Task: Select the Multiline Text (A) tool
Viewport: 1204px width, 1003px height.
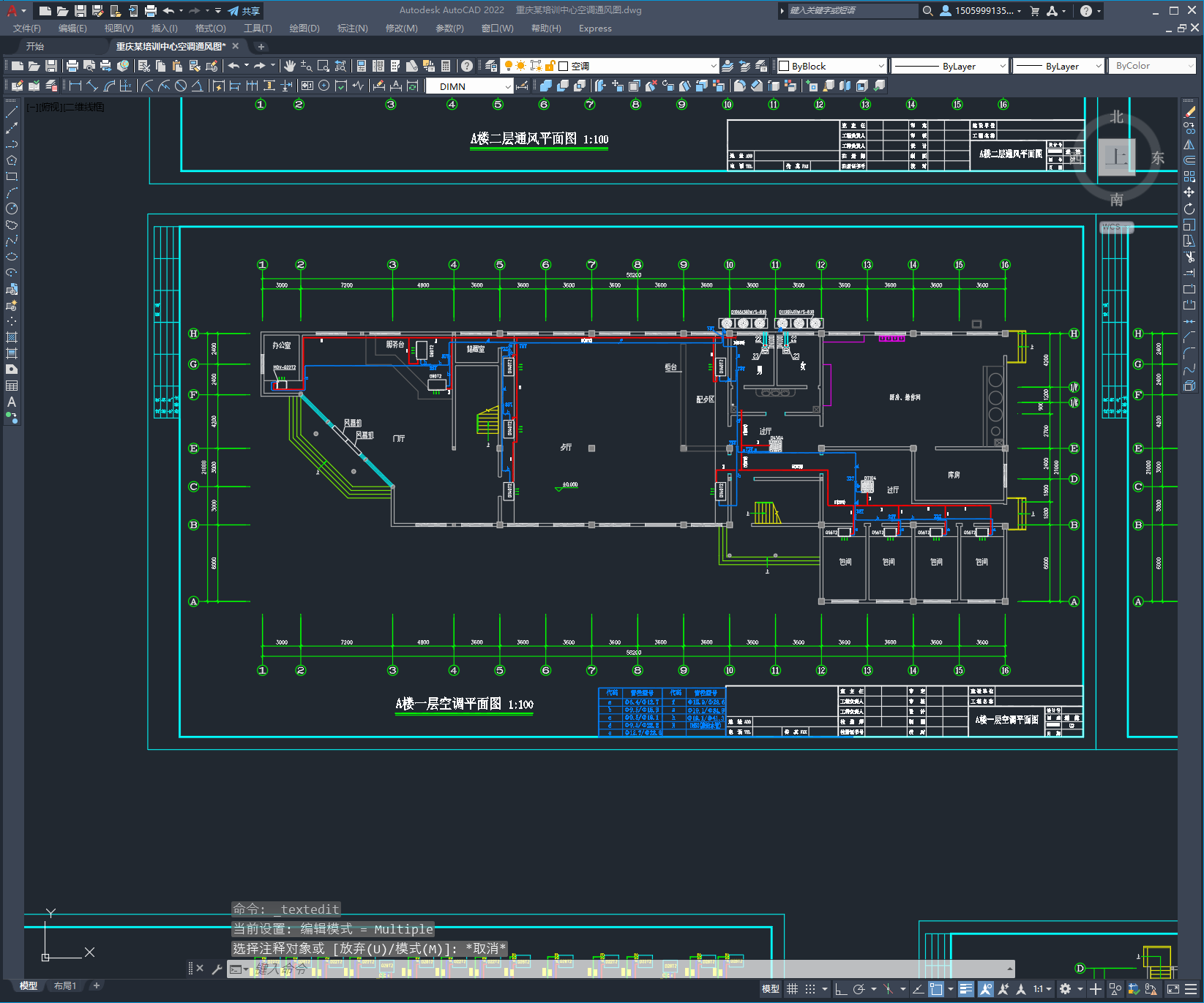Action: [12, 402]
